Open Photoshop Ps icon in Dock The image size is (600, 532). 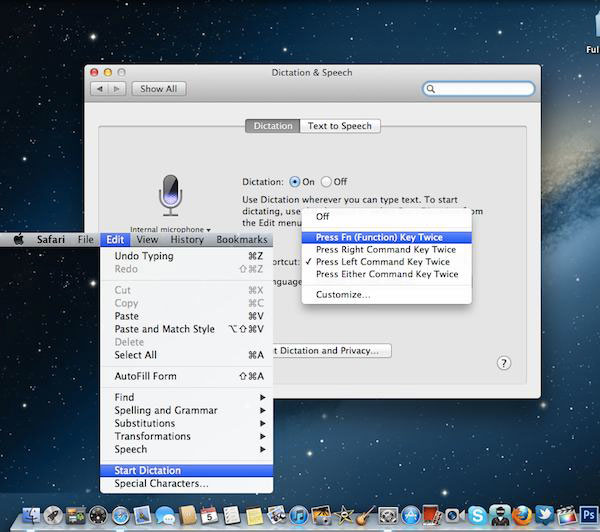[589, 515]
